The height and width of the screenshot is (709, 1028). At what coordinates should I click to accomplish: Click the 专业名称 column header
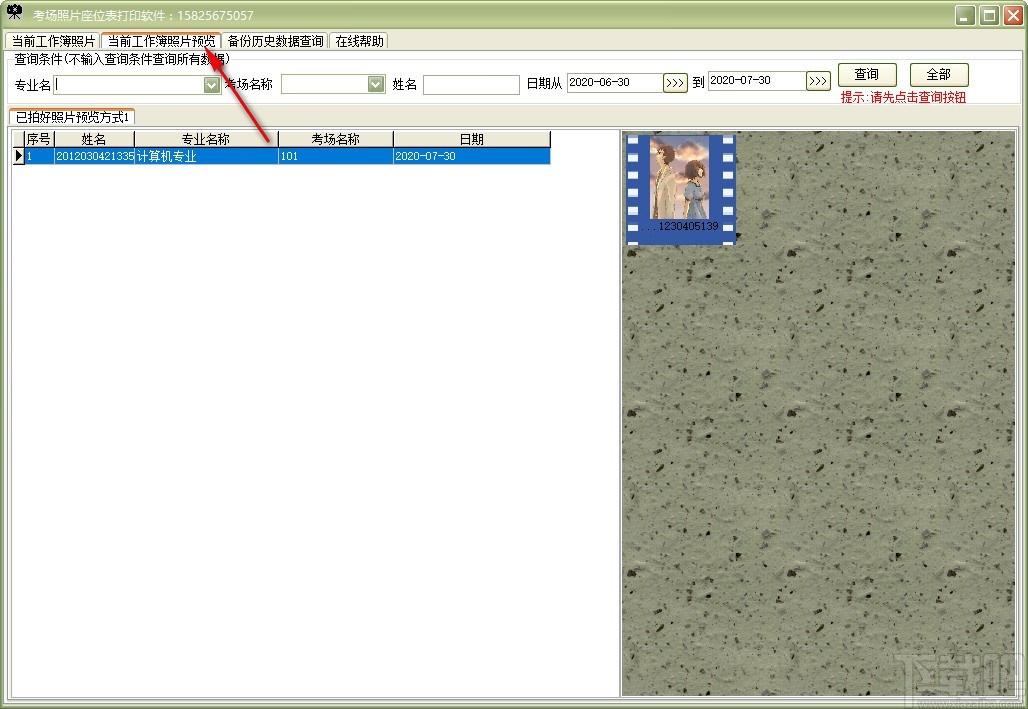pyautogui.click(x=206, y=139)
